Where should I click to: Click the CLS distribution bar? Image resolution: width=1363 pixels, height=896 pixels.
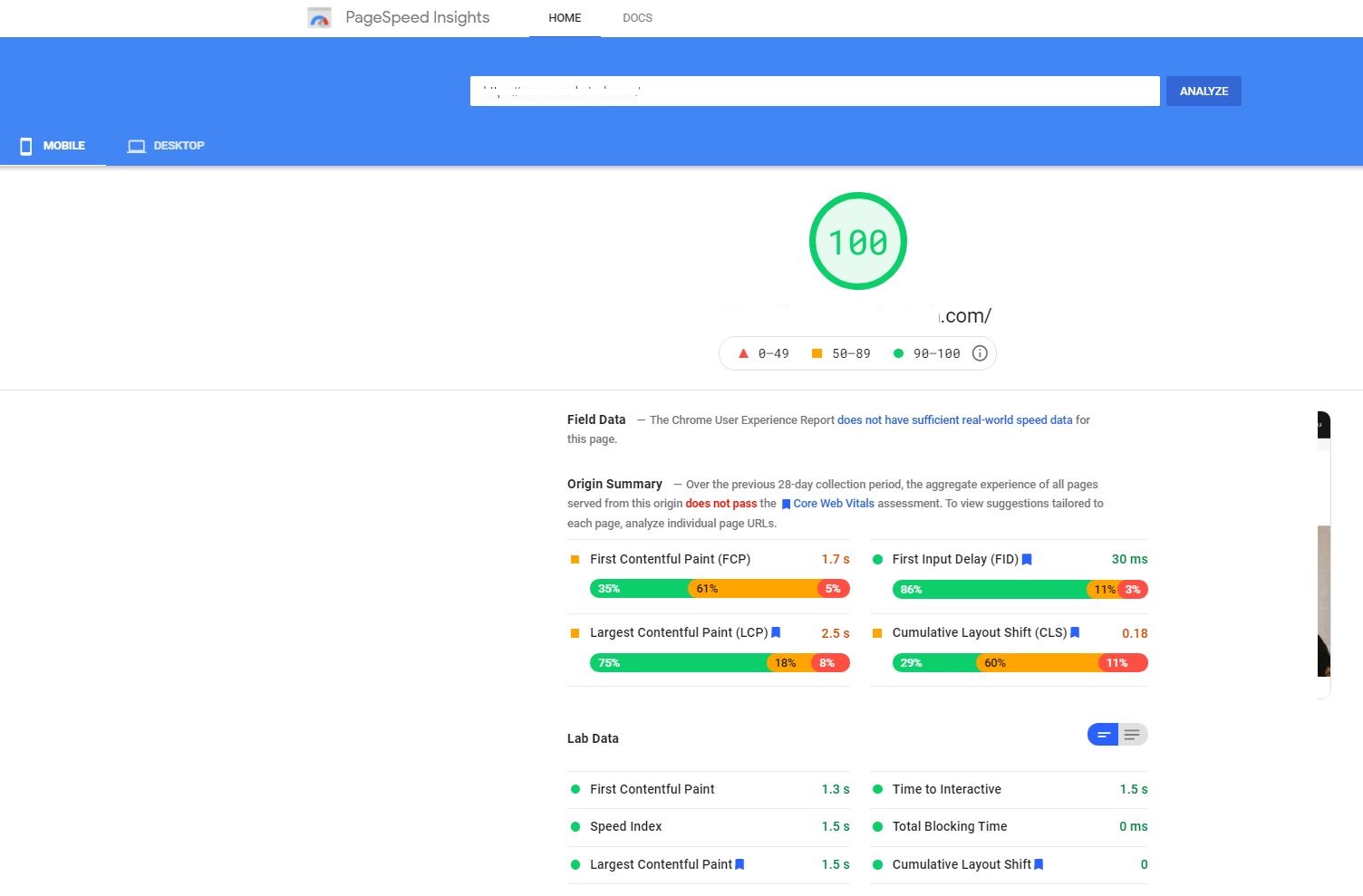point(1020,663)
